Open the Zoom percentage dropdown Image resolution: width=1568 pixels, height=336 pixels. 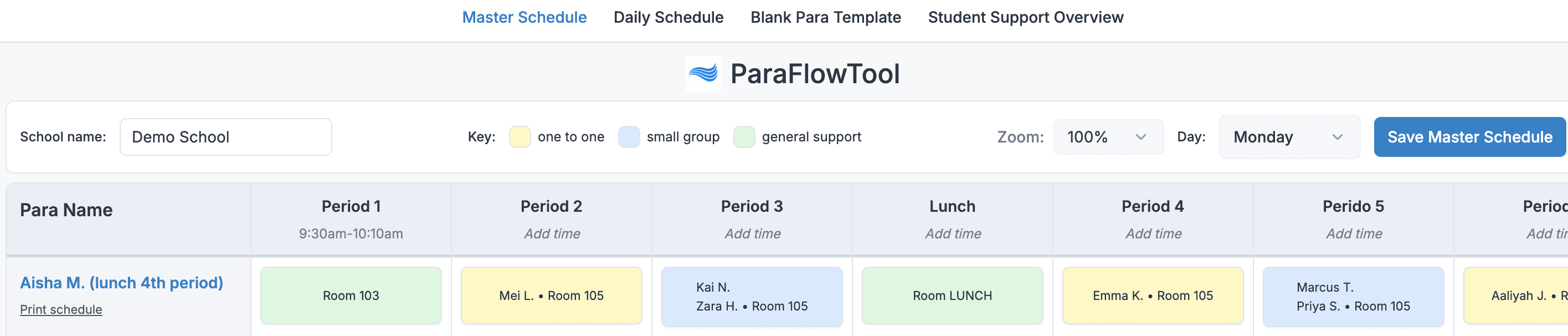pos(1107,136)
